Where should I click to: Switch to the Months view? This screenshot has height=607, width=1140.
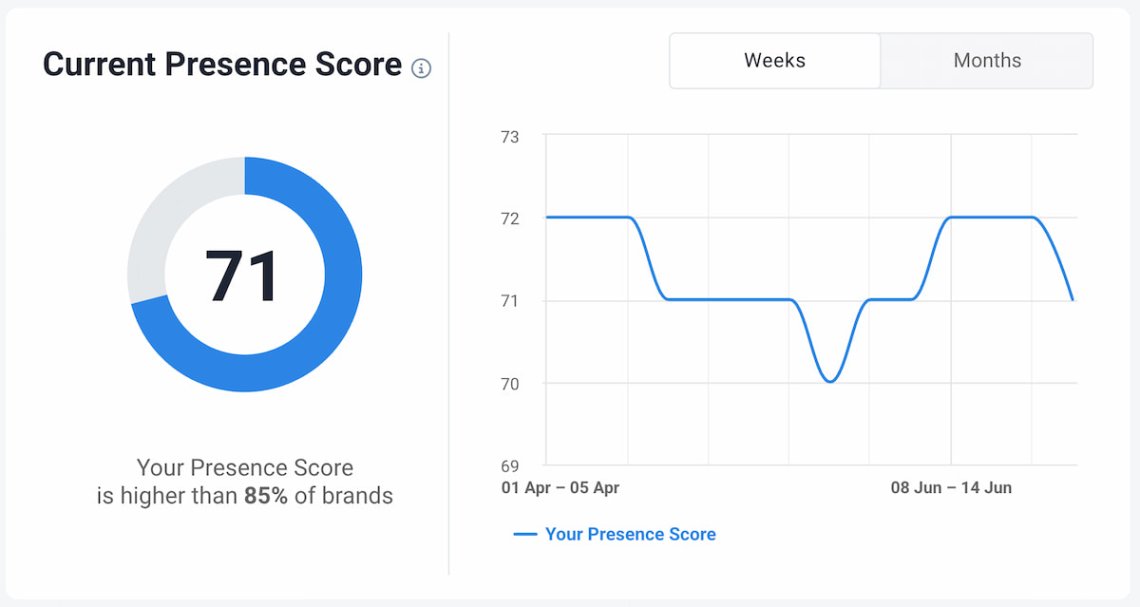pyautogui.click(x=987, y=60)
